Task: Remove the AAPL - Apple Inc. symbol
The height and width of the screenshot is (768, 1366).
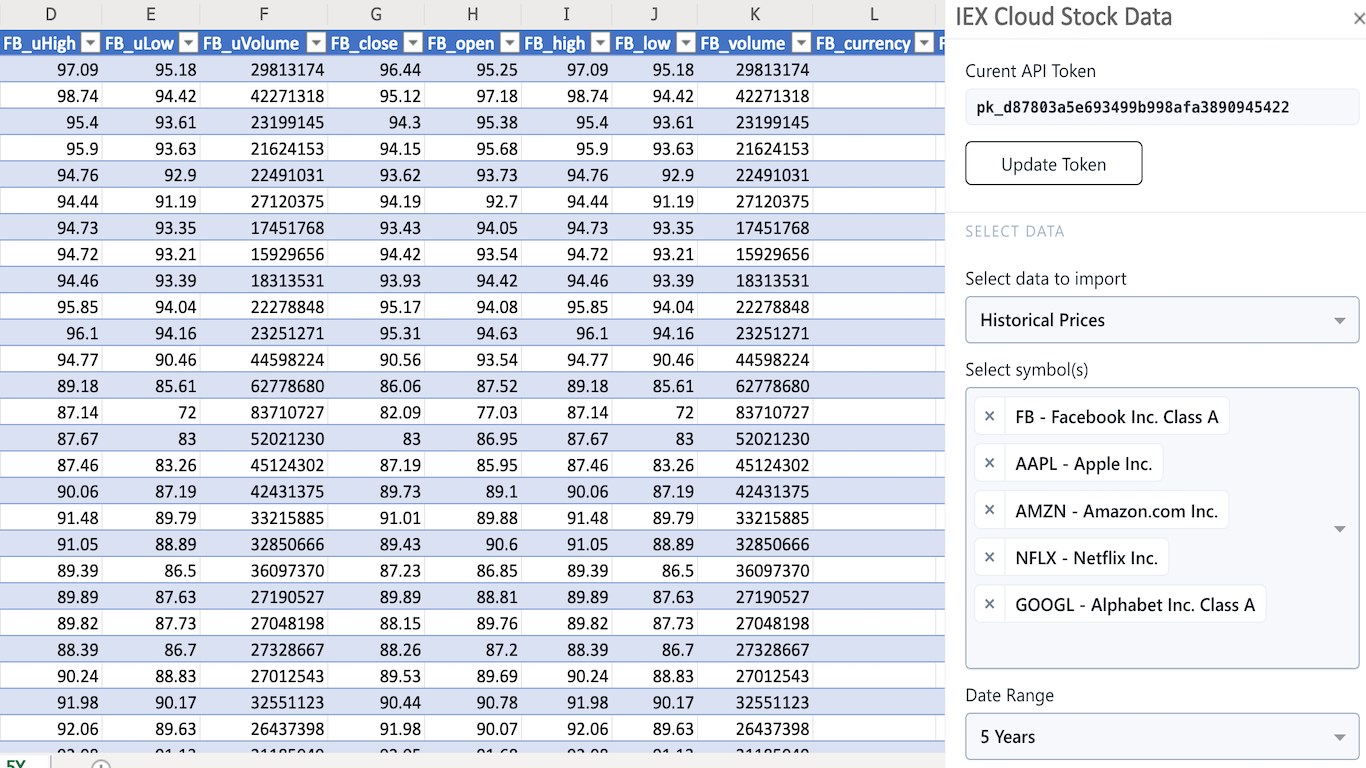Action: 990,464
